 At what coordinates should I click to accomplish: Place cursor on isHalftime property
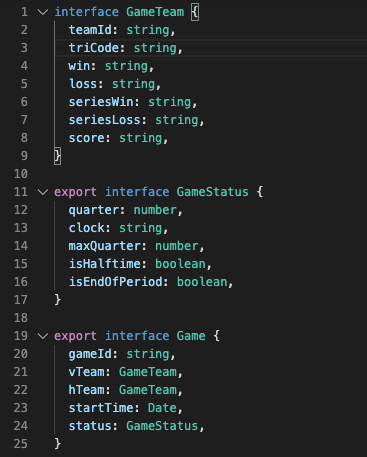pyautogui.click(x=104, y=264)
